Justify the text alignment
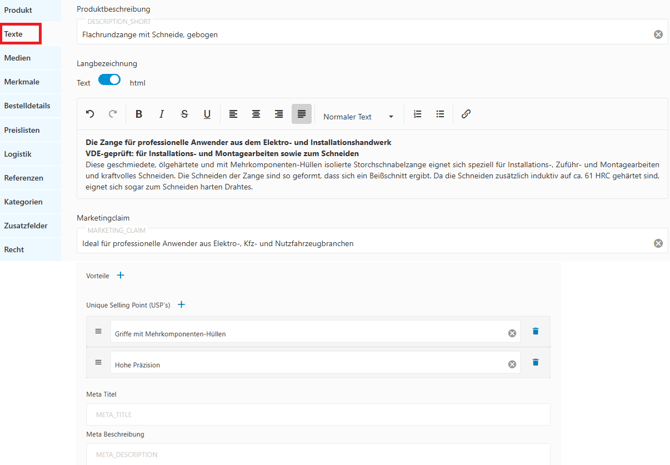The image size is (670, 465). tap(301, 115)
